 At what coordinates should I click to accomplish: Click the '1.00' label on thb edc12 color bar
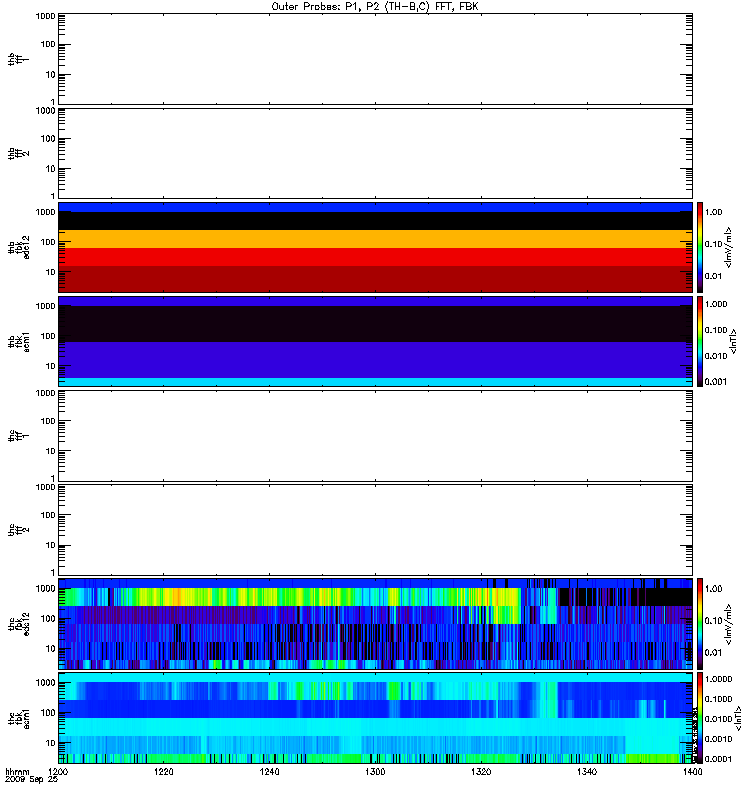713,212
